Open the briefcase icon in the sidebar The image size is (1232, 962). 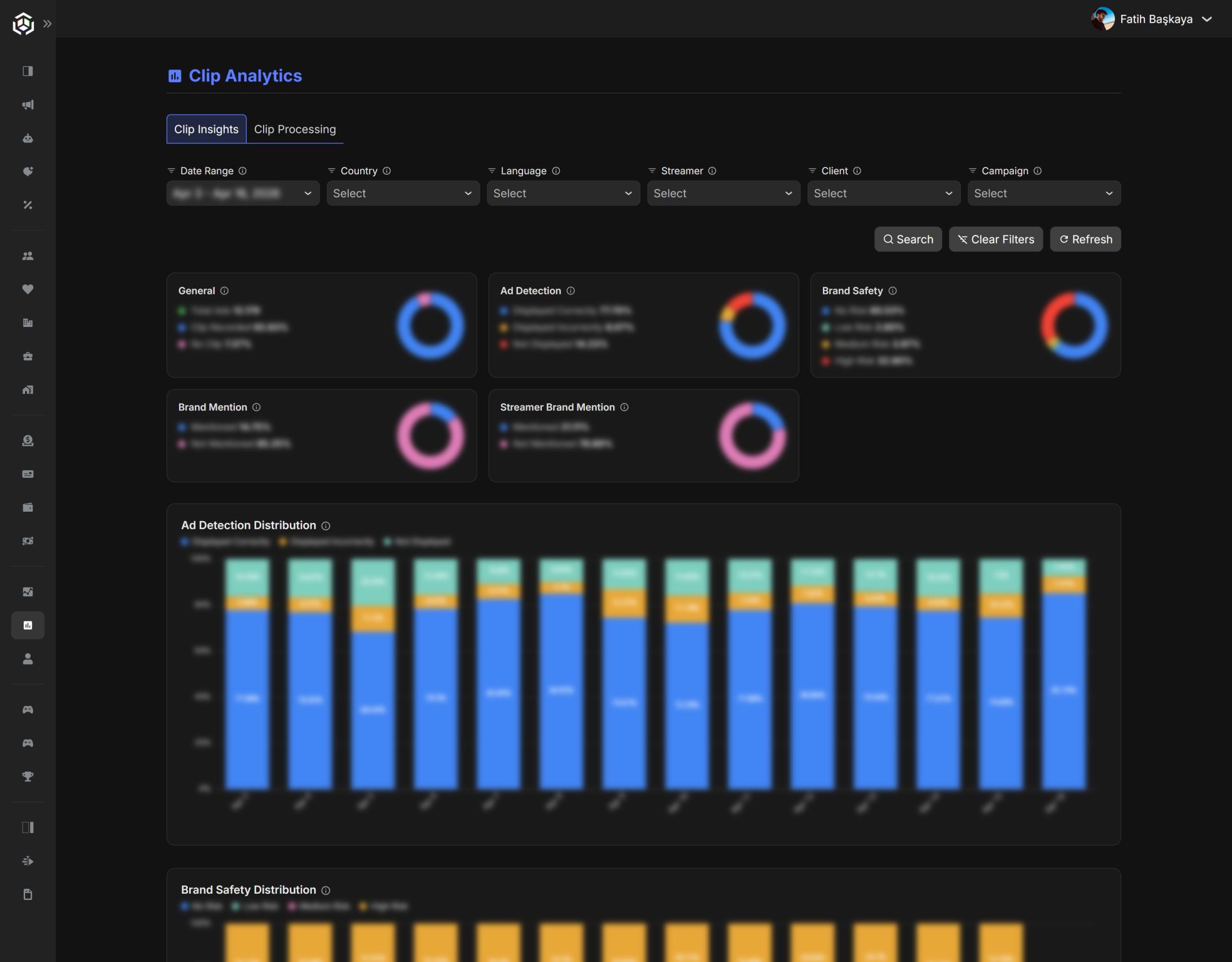28,356
